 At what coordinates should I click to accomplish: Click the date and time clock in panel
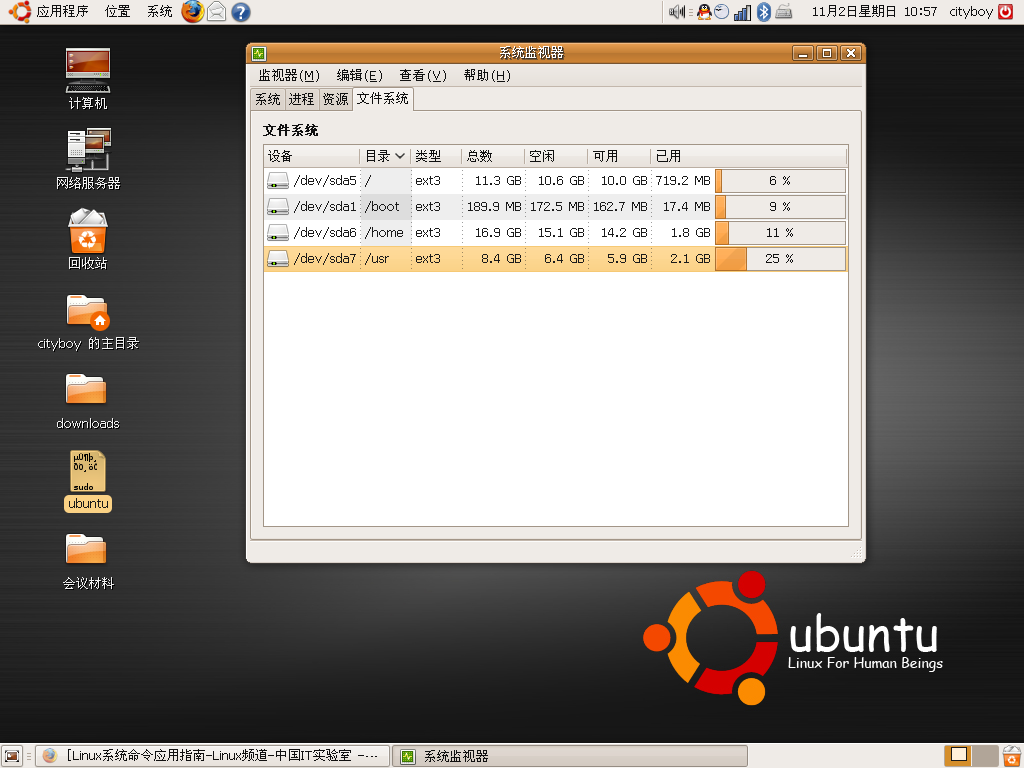click(874, 12)
